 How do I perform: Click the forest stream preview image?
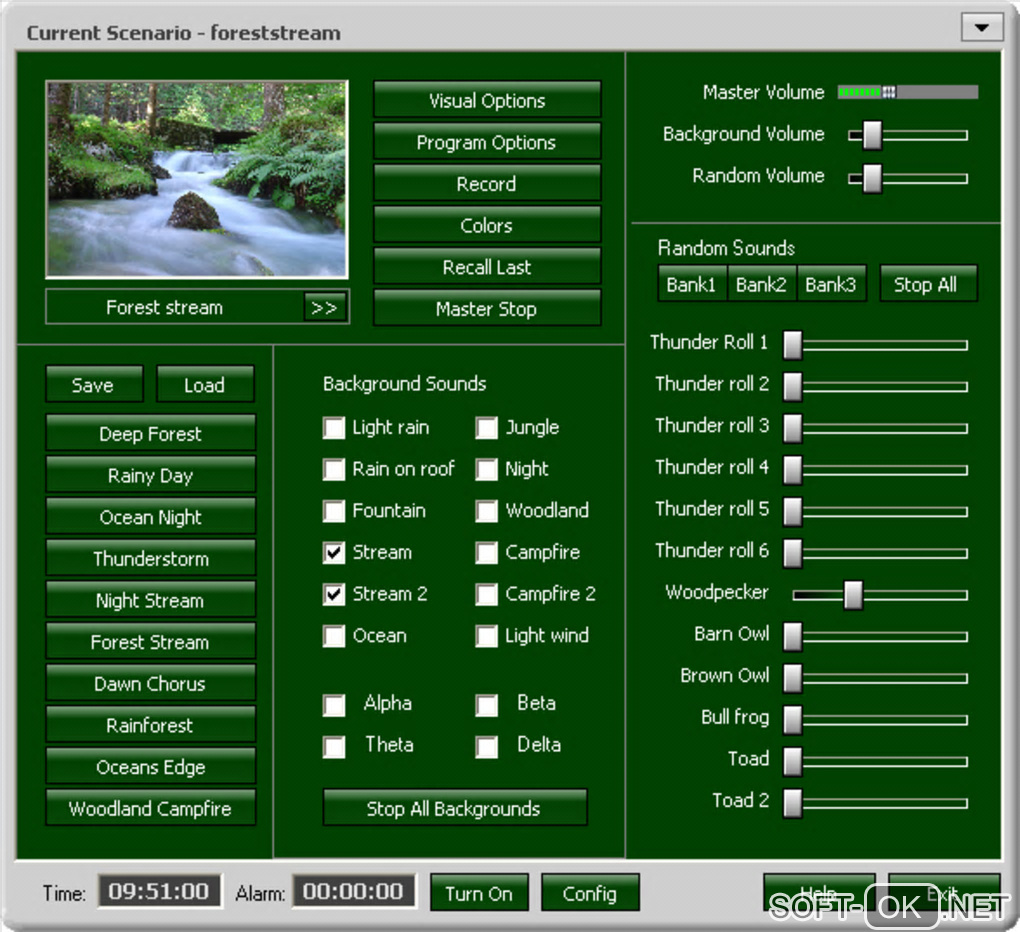point(197,180)
